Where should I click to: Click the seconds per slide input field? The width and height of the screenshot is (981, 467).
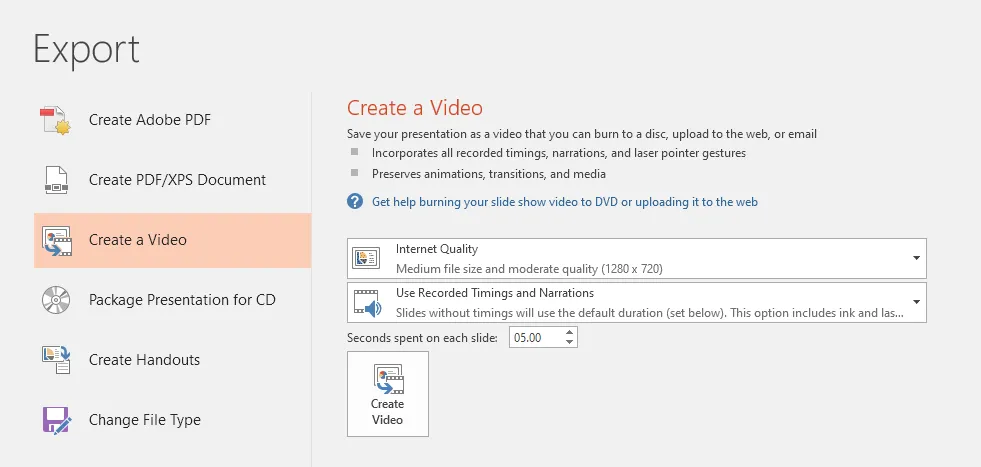coord(535,338)
